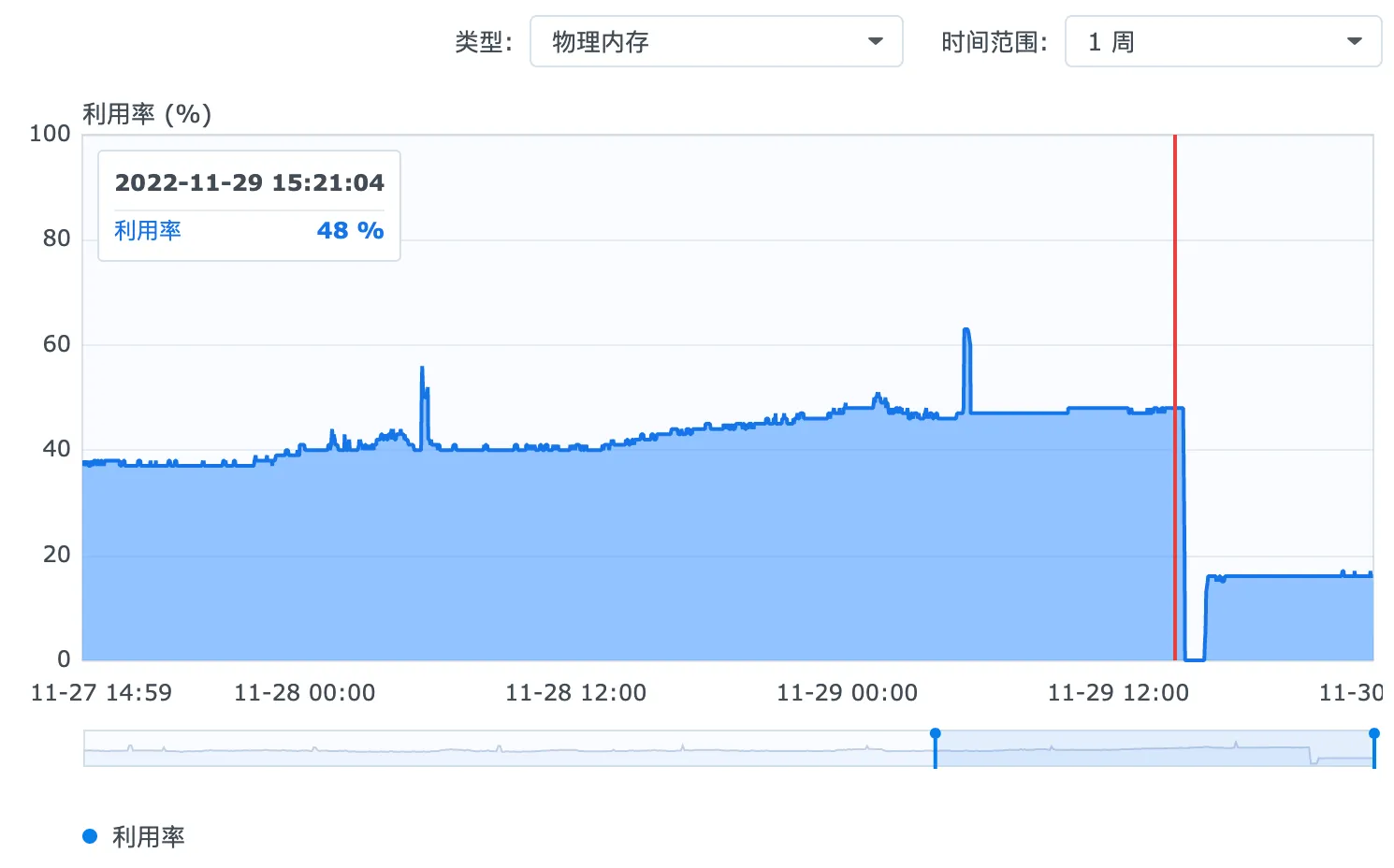Click the 11-28 00:00 x-axis label
The image size is (1394, 868).
[304, 693]
